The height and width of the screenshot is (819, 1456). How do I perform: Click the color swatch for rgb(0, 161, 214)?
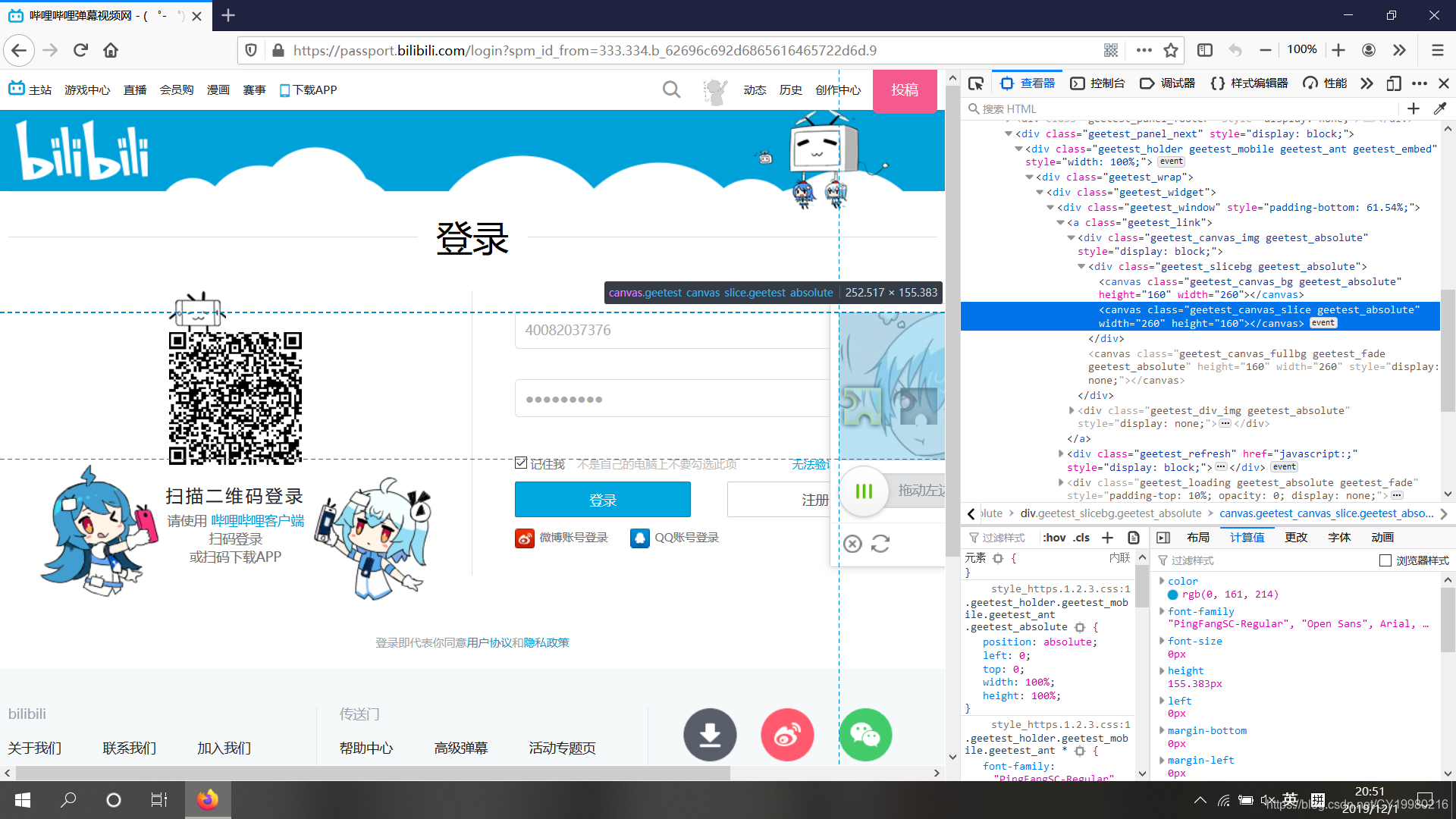tap(1173, 595)
